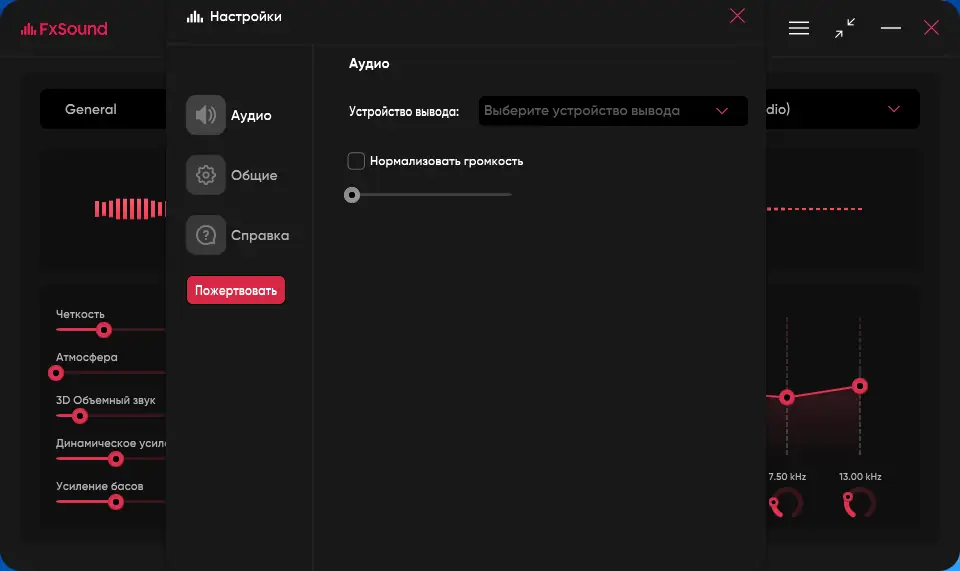Viewport: 960px width, 571px height.
Task: Select the Общие settings tab
Action: [254, 175]
